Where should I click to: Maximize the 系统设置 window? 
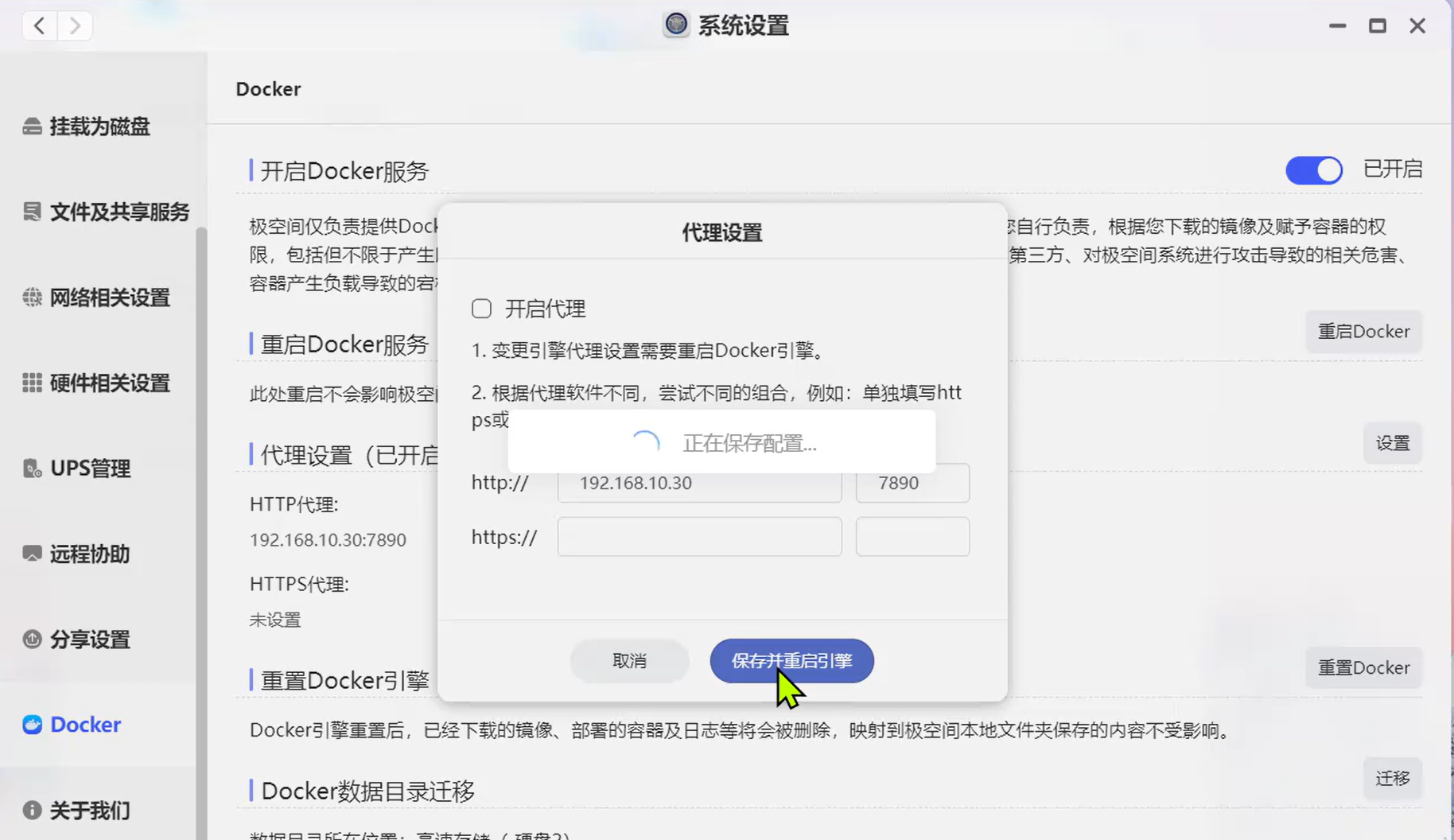tap(1378, 25)
